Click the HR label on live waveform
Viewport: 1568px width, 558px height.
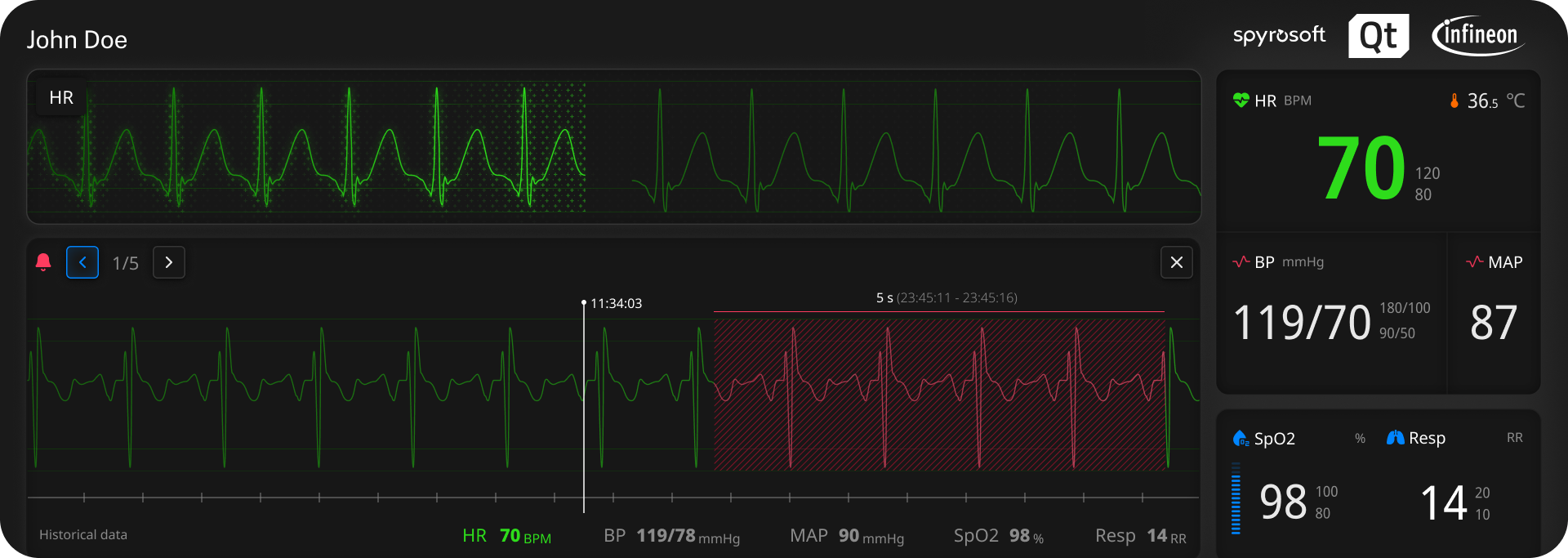coord(61,98)
